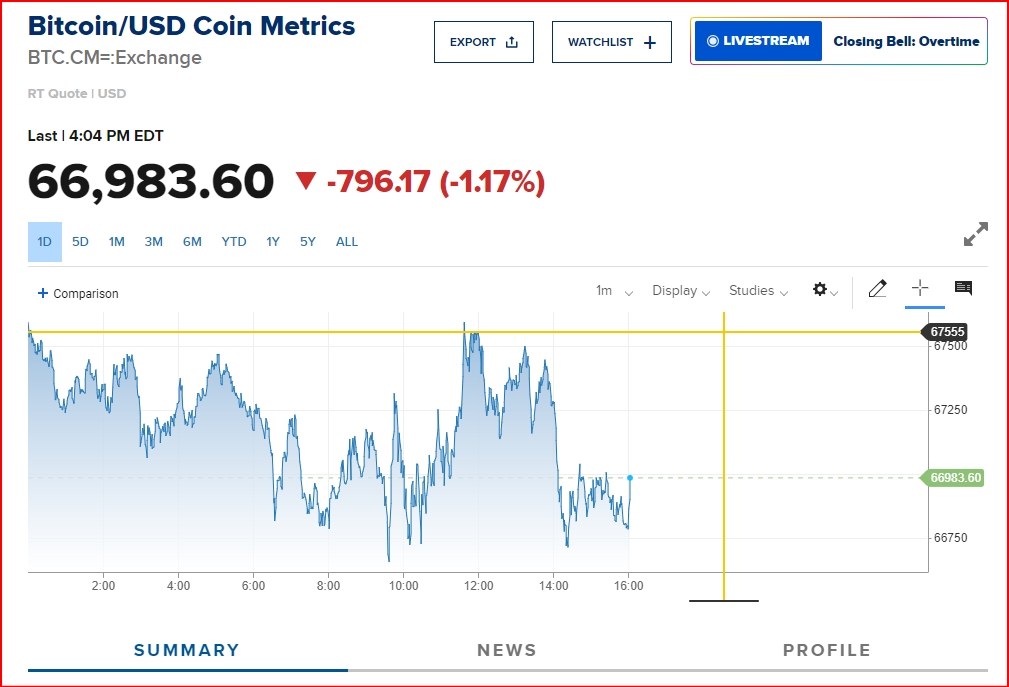Expand chart to fullscreen with arrows icon
This screenshot has height=687, width=1009.
[x=976, y=234]
